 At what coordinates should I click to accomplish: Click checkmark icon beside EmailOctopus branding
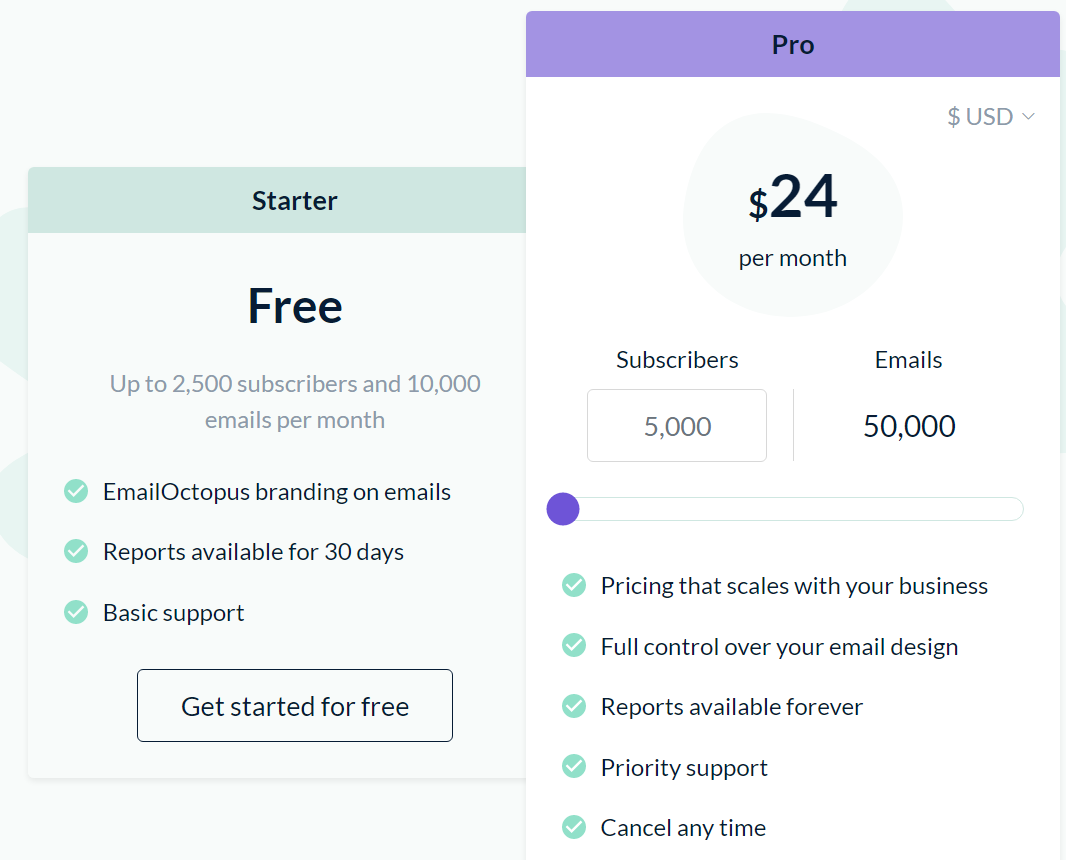point(76,491)
